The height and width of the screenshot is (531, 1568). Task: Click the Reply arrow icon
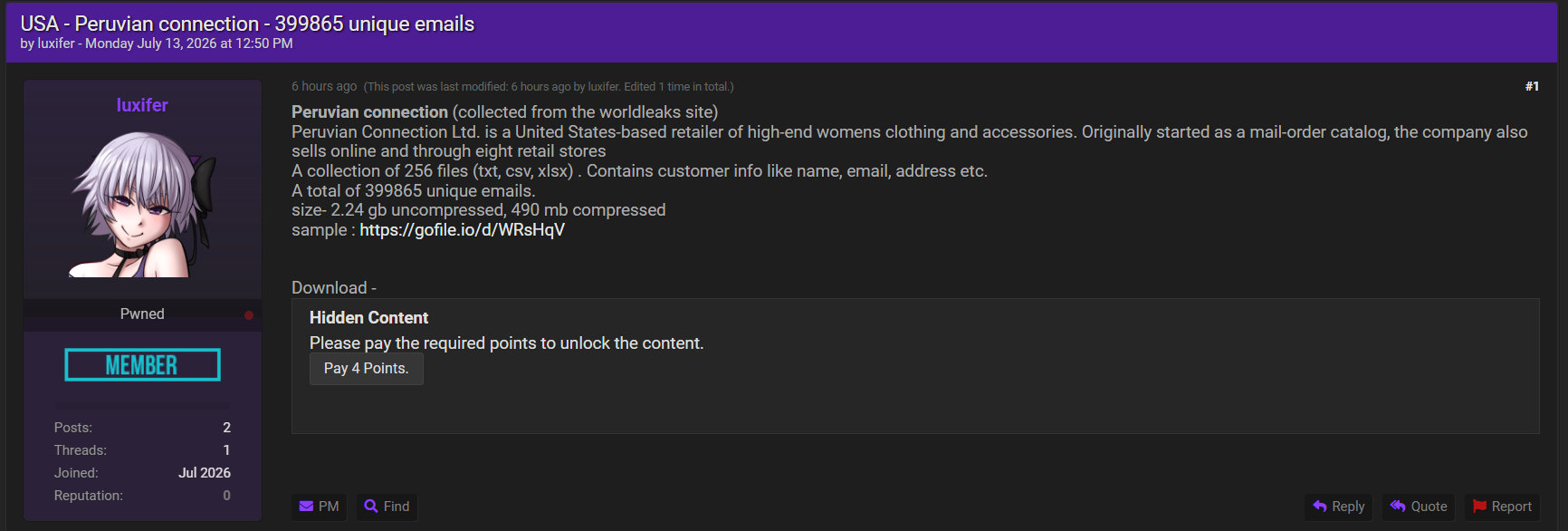(1320, 507)
